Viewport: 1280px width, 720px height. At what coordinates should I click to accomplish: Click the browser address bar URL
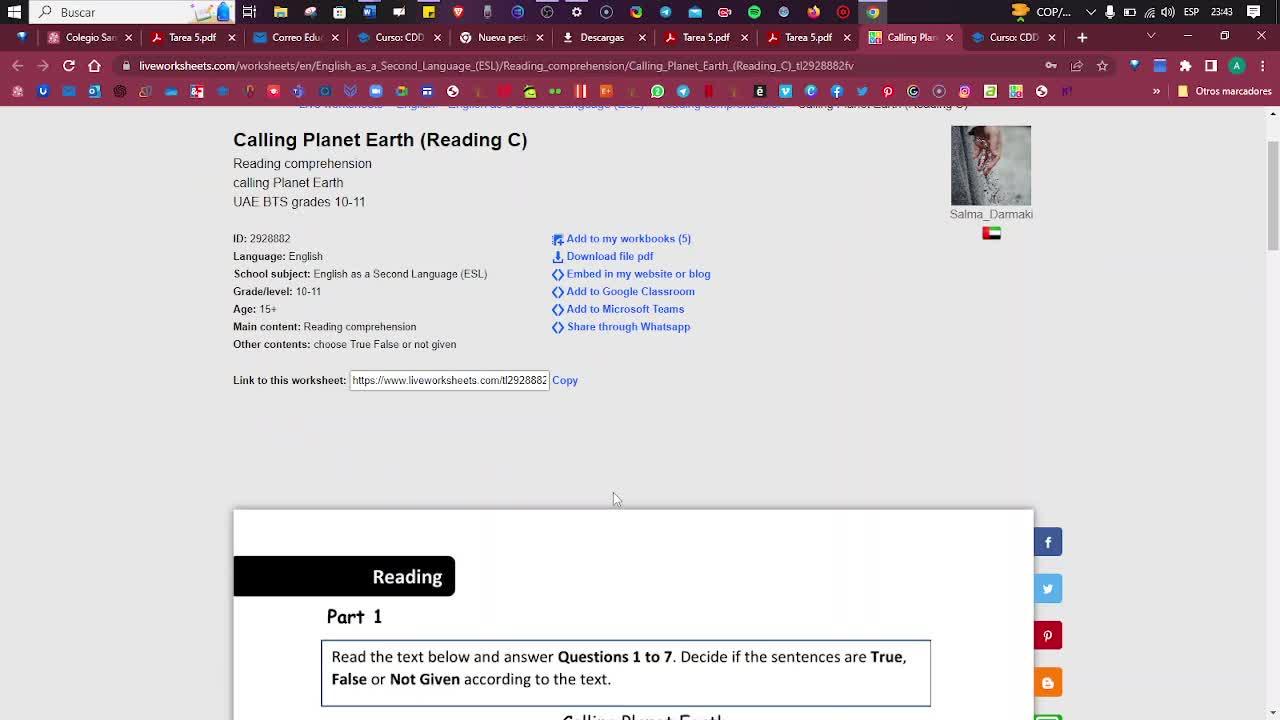496,66
